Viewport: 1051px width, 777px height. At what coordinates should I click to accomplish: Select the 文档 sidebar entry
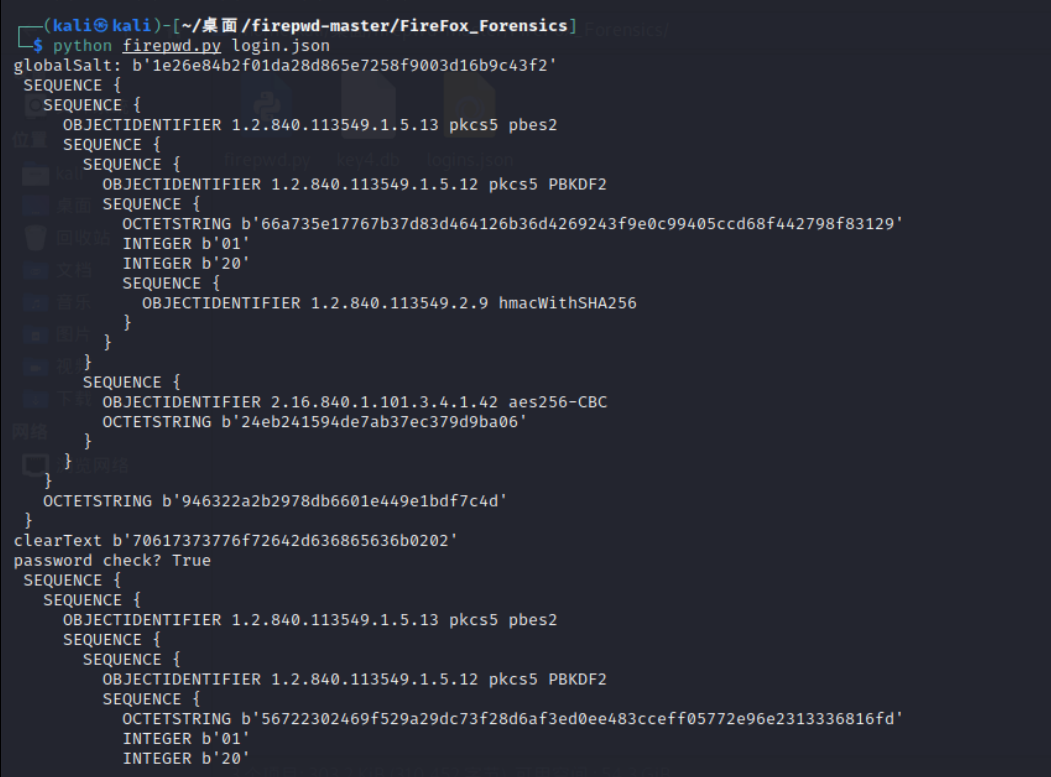[37, 270]
